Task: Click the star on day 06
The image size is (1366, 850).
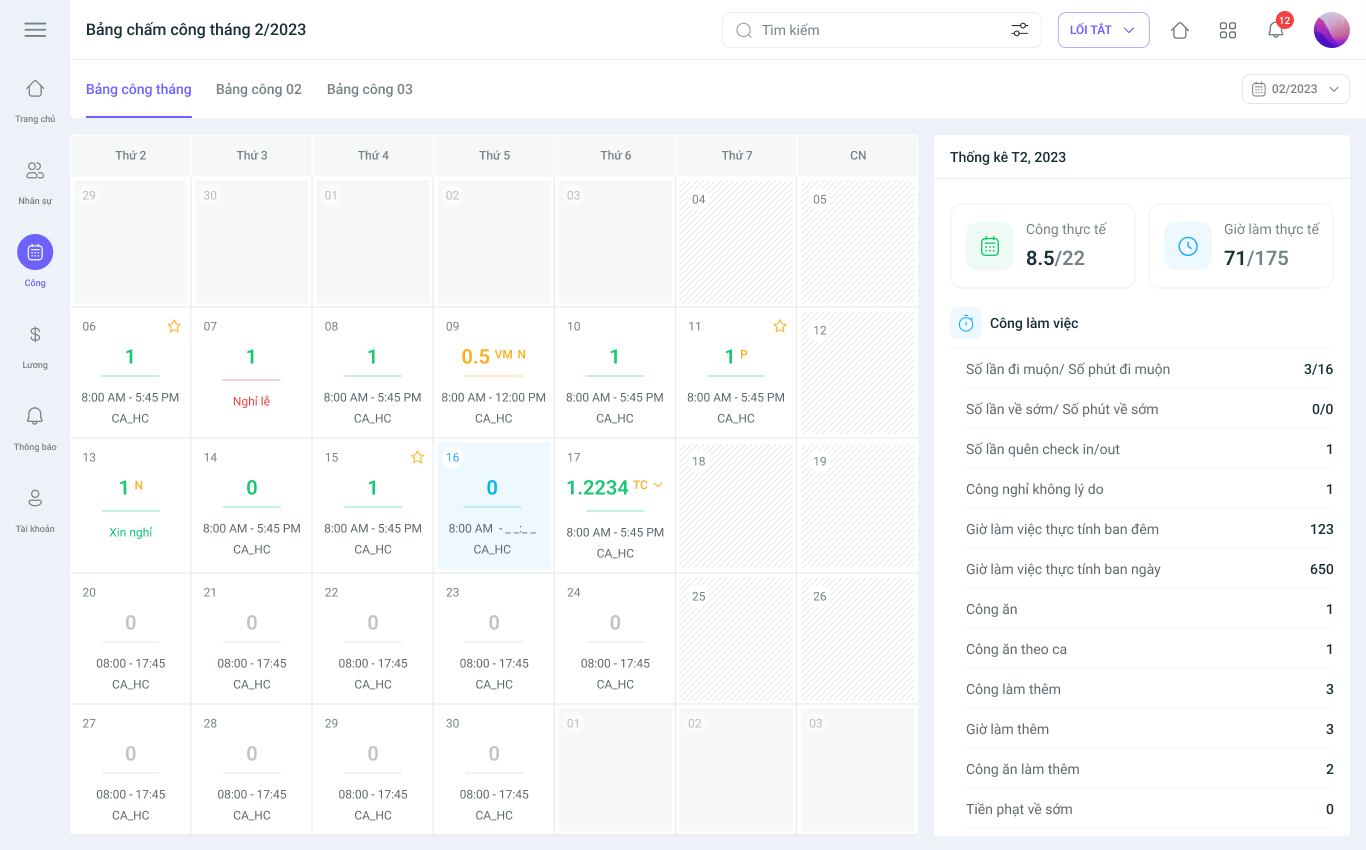Action: (174, 326)
